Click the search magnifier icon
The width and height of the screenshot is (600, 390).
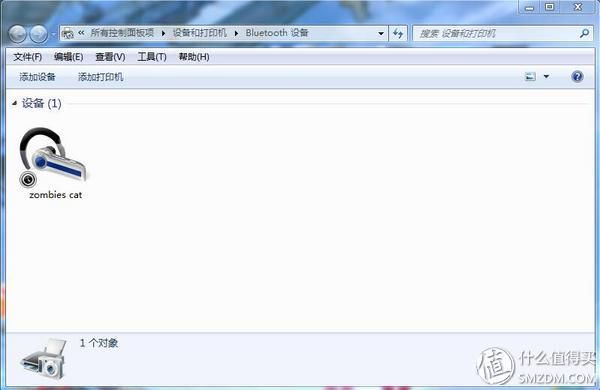tap(584, 34)
